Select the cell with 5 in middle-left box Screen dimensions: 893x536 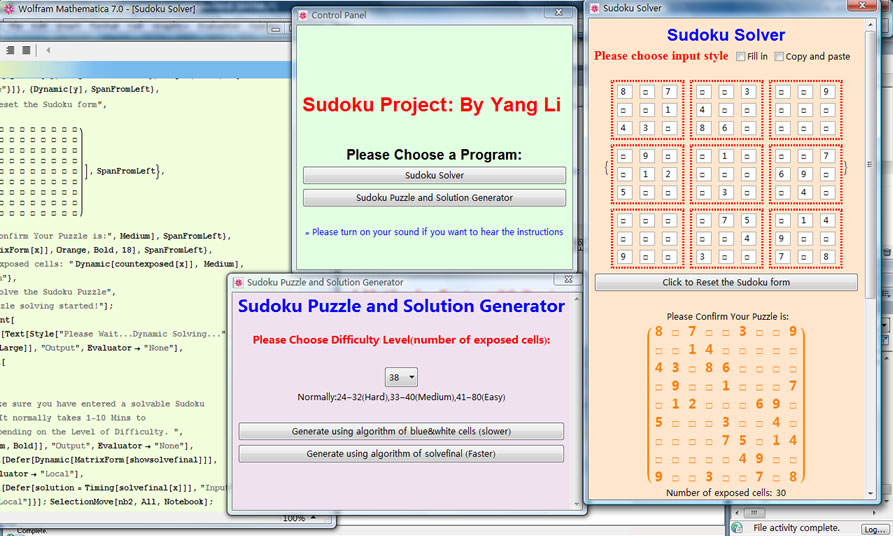click(x=623, y=193)
